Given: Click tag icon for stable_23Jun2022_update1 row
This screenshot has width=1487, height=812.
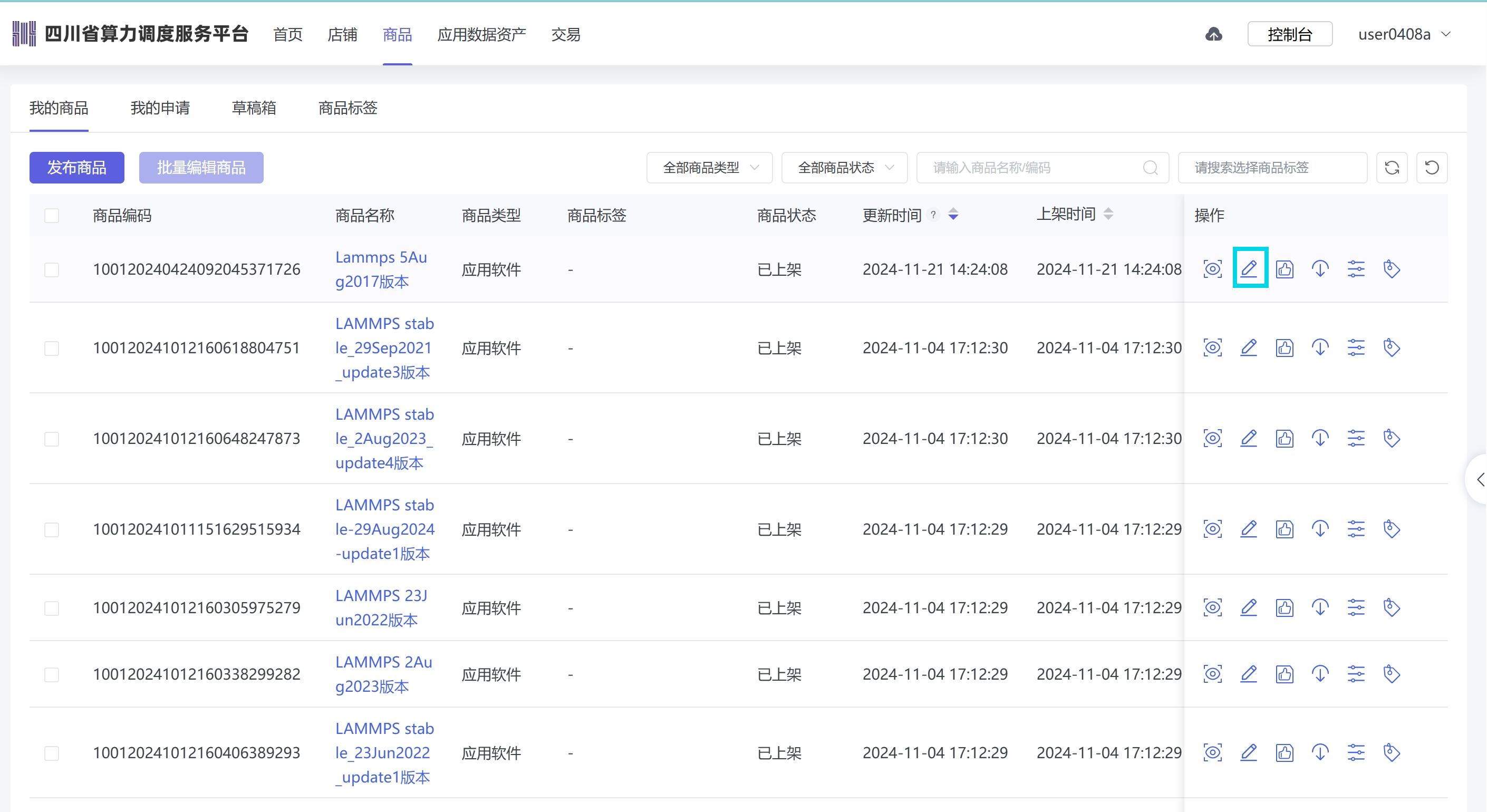Looking at the screenshot, I should pyautogui.click(x=1392, y=752).
